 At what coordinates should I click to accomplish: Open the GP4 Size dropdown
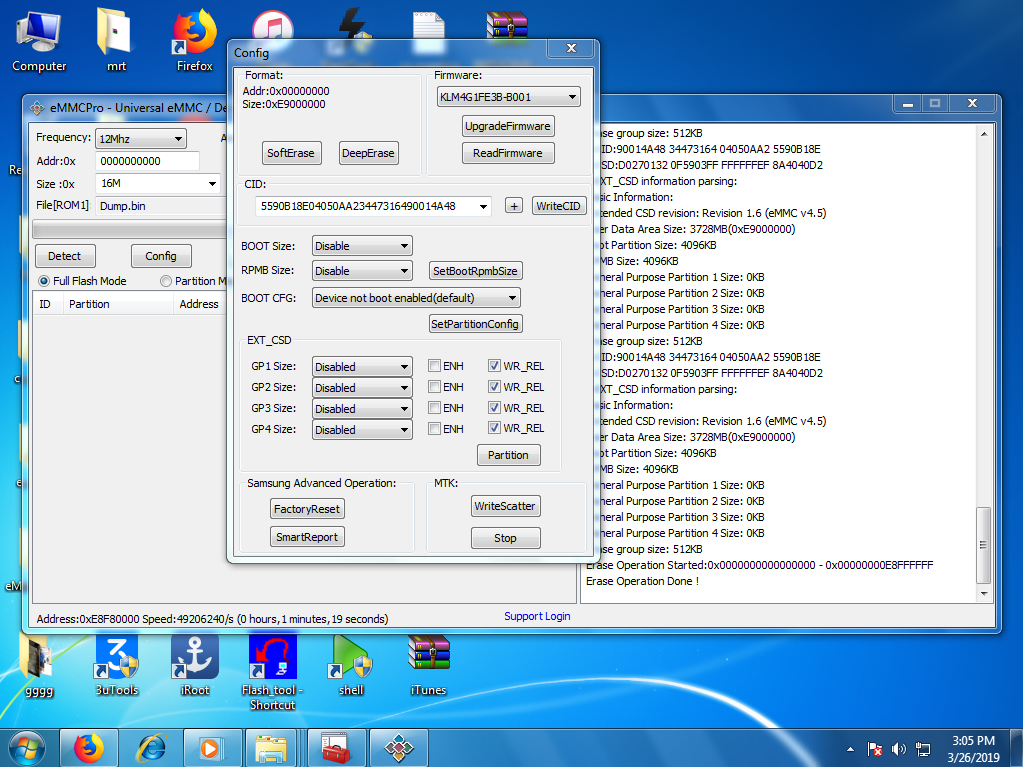pyautogui.click(x=362, y=429)
